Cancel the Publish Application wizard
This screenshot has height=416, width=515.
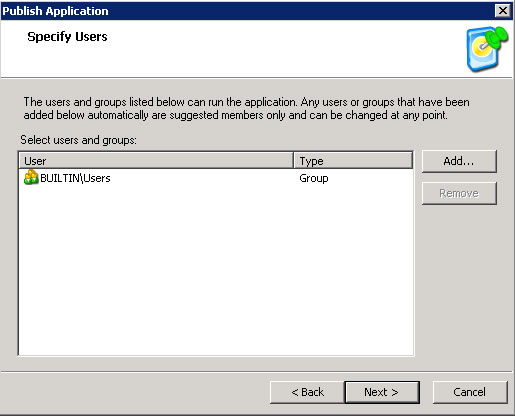coord(470,392)
